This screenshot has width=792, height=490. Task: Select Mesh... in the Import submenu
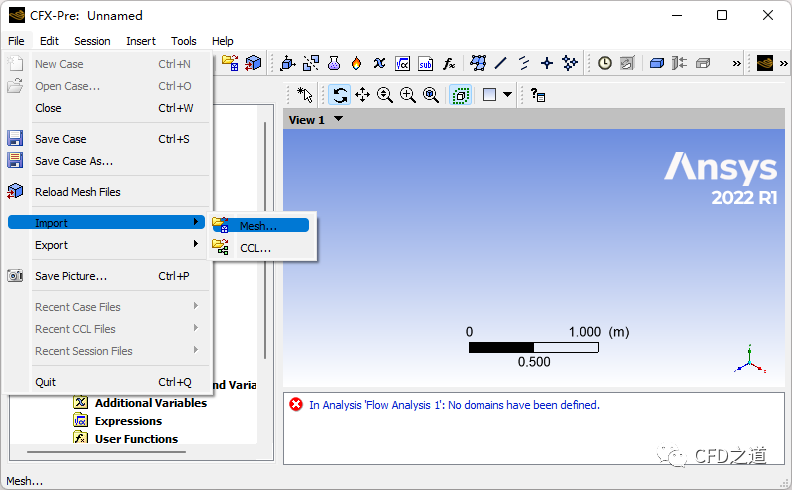click(260, 226)
